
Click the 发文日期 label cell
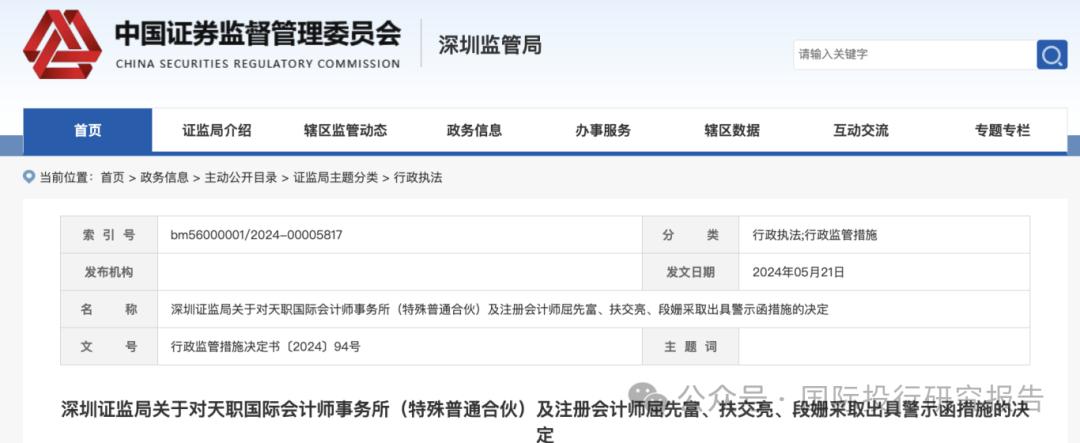690,272
